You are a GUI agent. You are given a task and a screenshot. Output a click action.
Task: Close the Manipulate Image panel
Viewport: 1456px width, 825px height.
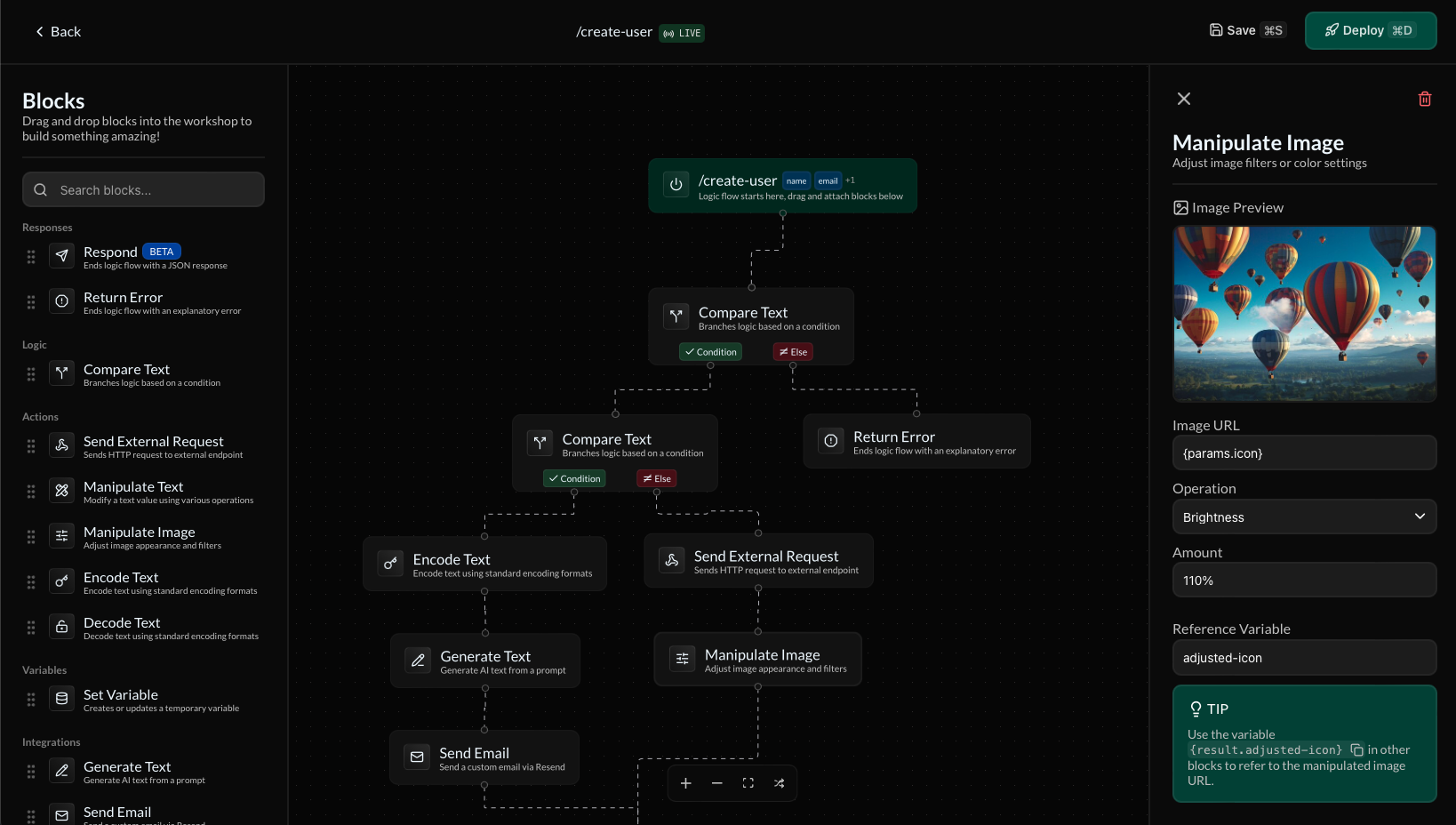click(x=1183, y=99)
